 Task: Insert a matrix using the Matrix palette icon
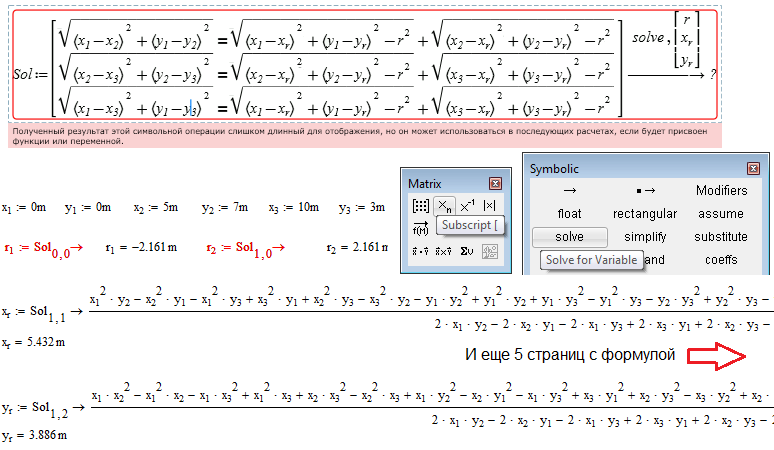pos(421,206)
